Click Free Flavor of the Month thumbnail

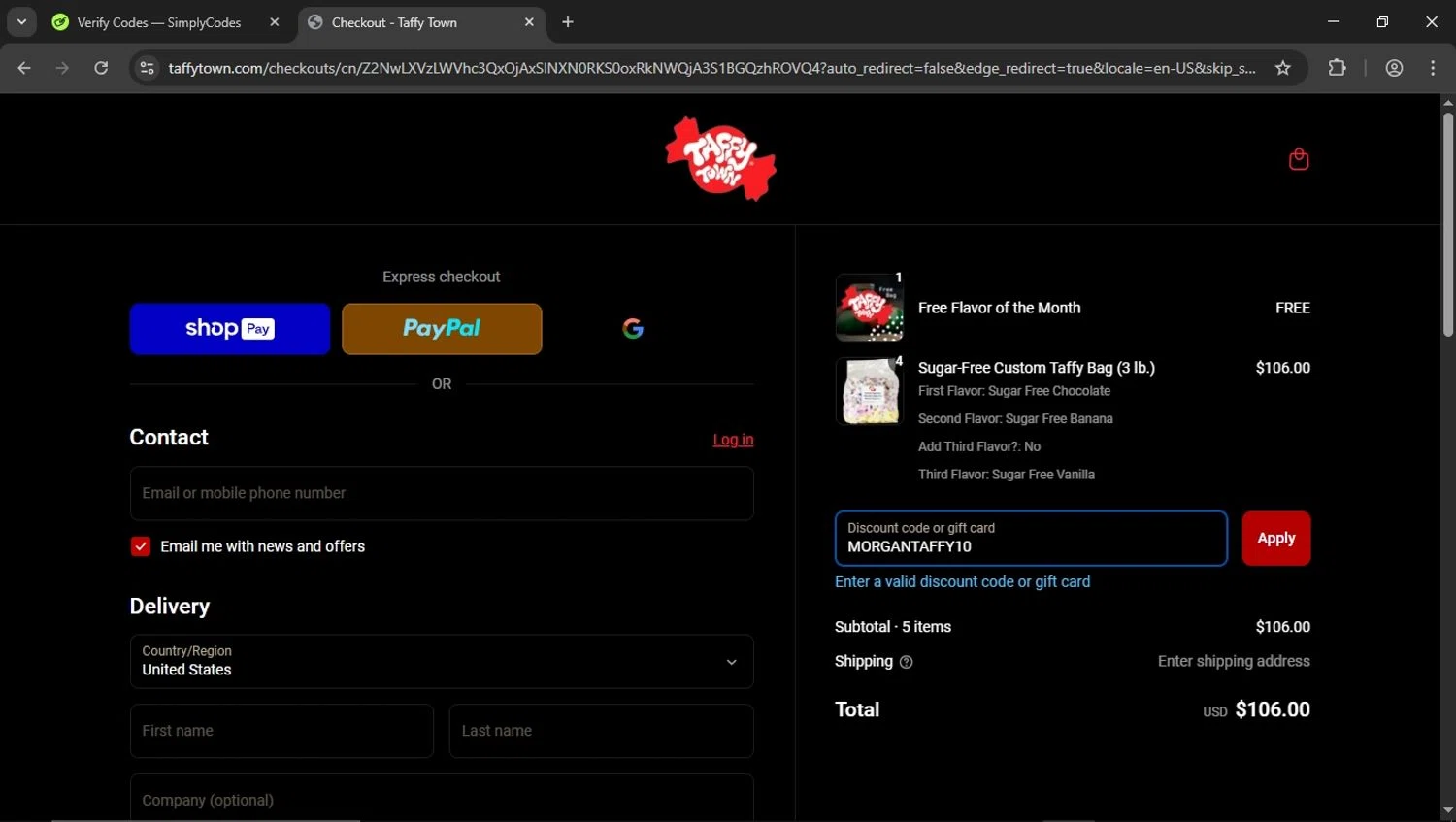(x=870, y=308)
